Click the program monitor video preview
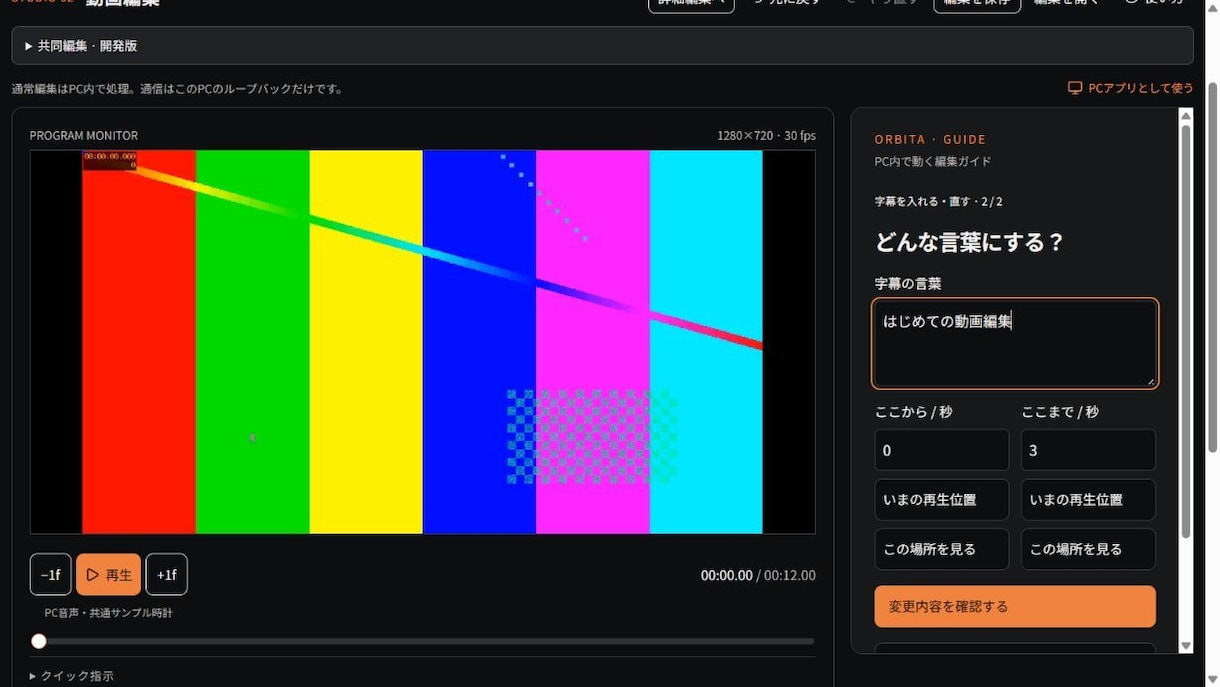The height and width of the screenshot is (687, 1220). coord(423,342)
